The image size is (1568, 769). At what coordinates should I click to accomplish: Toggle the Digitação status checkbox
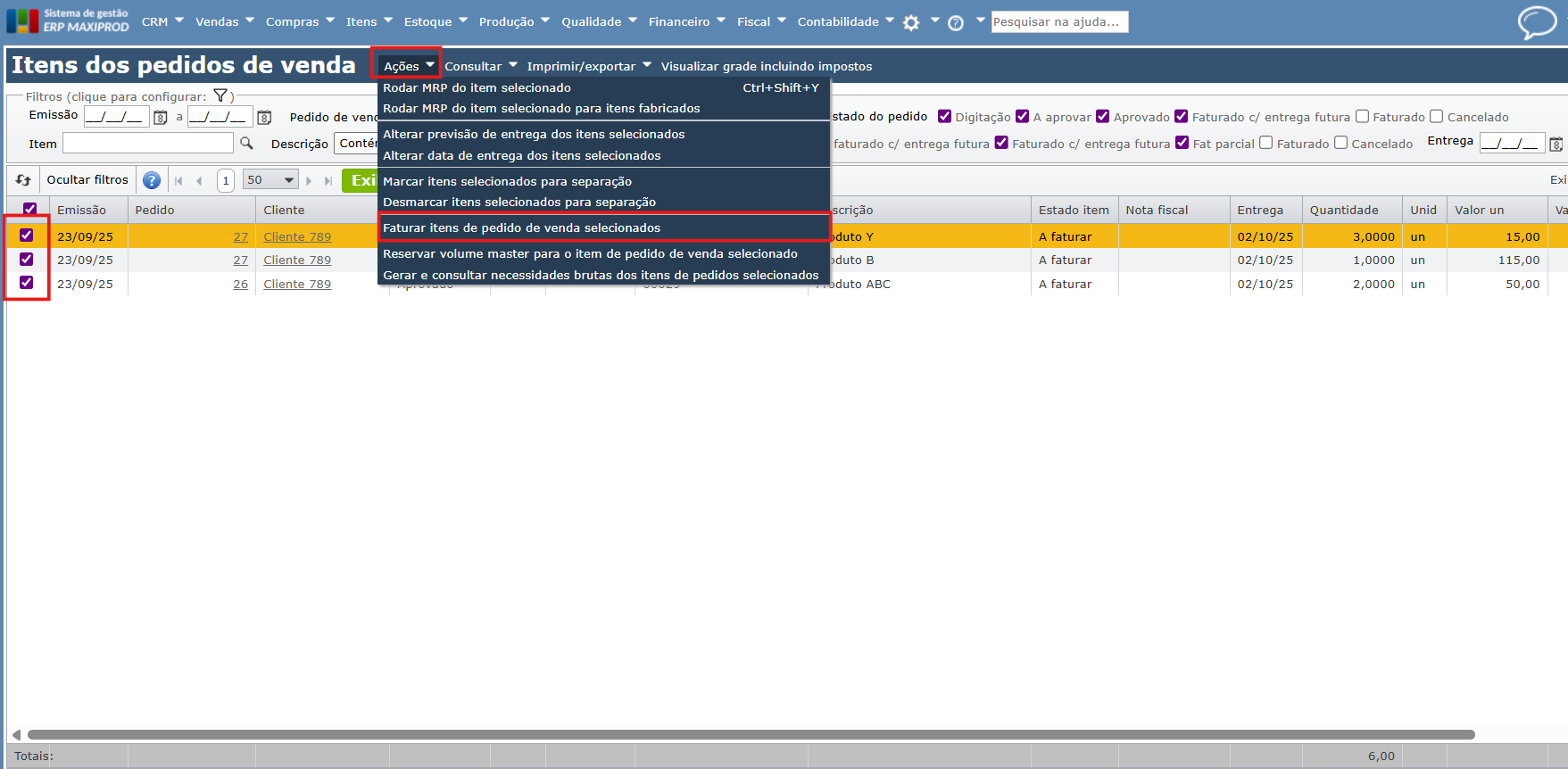(944, 116)
